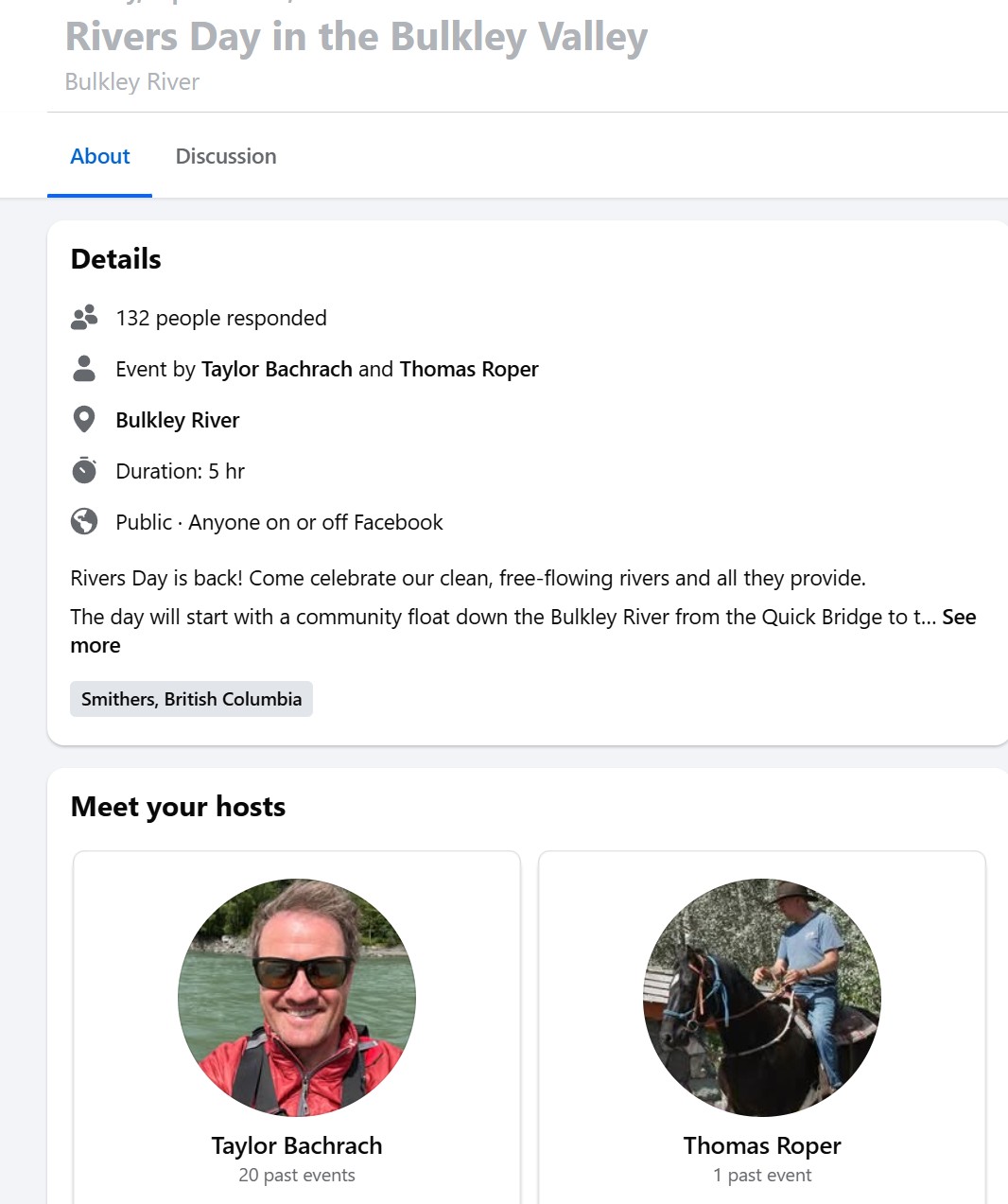This screenshot has height=1204, width=1008.
Task: Open Taylor Bachrach link in event details
Action: 276,369
